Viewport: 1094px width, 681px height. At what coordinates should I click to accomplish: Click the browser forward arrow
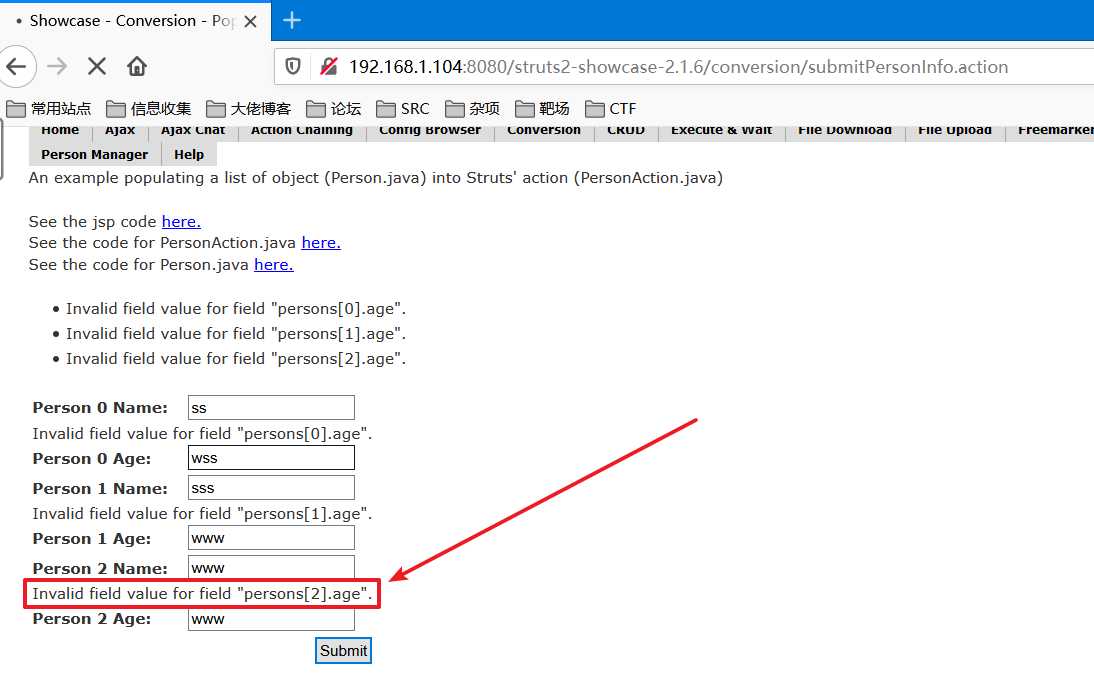tap(57, 67)
